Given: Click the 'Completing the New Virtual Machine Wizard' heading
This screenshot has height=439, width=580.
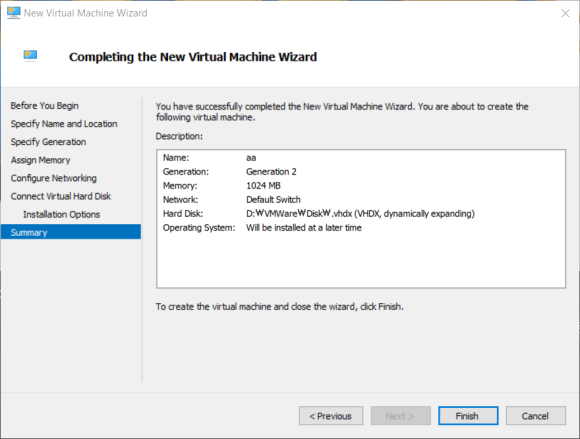Looking at the screenshot, I should [x=193, y=57].
